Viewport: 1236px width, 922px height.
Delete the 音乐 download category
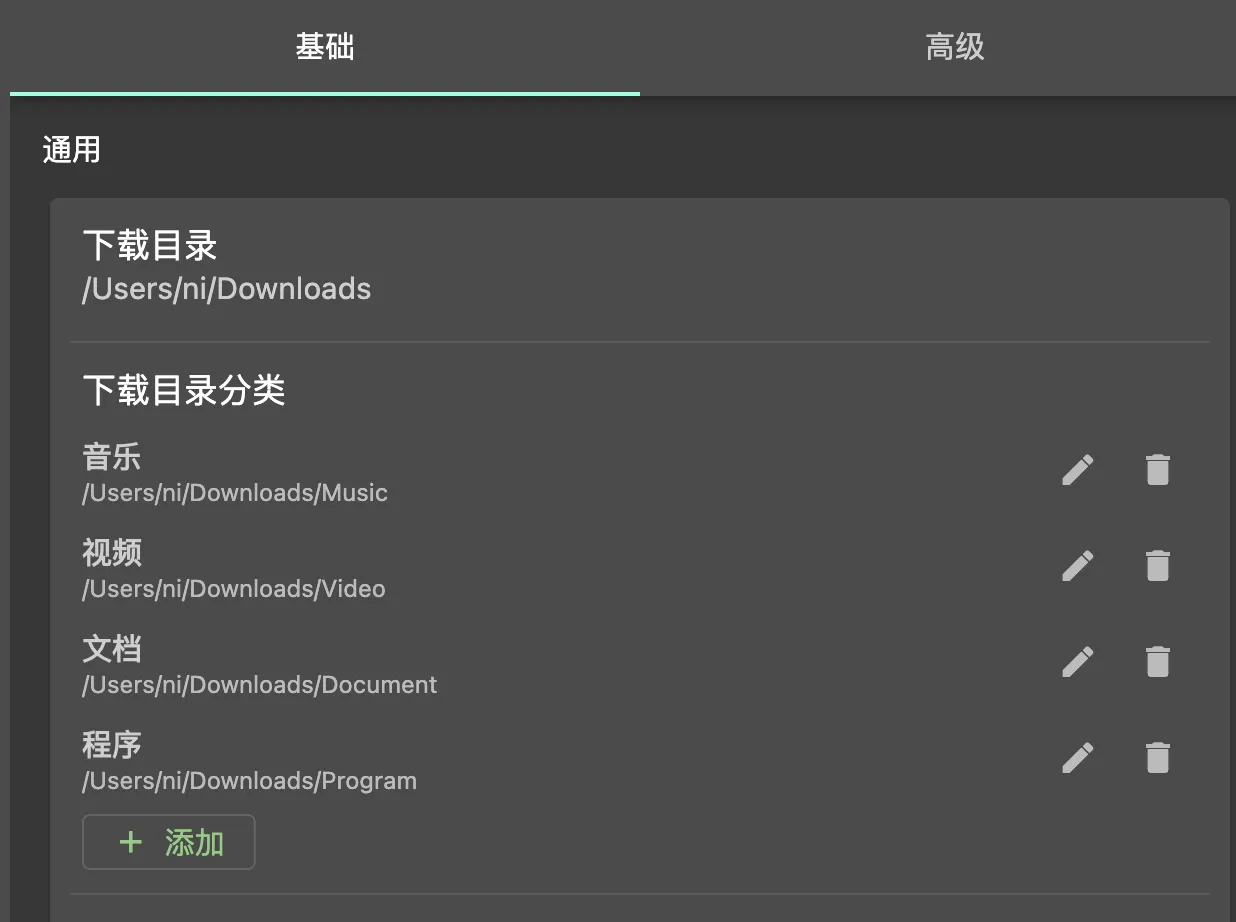pos(1156,469)
